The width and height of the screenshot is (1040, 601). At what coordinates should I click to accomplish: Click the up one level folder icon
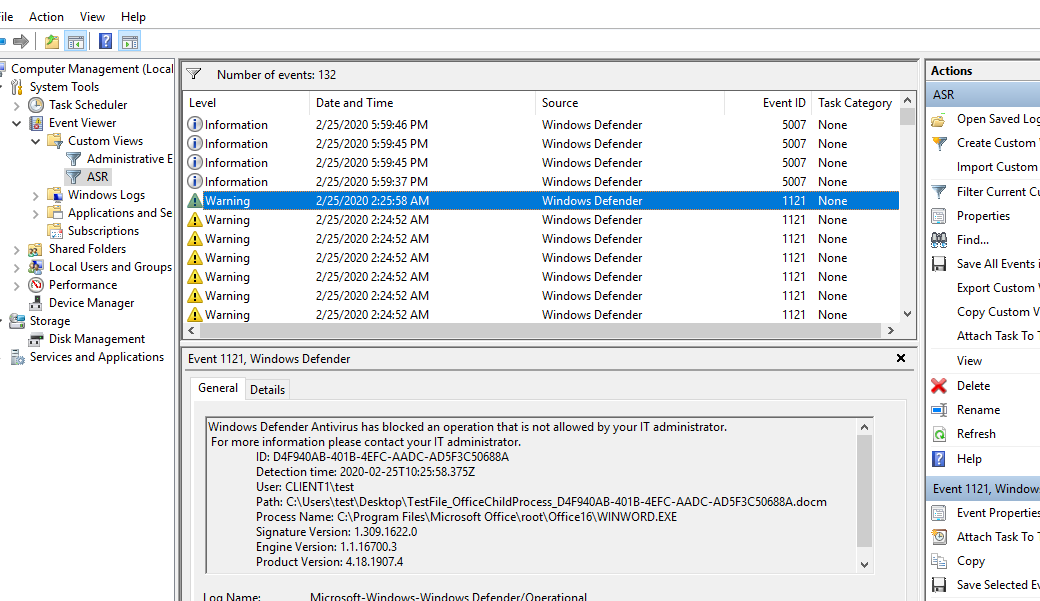point(52,42)
